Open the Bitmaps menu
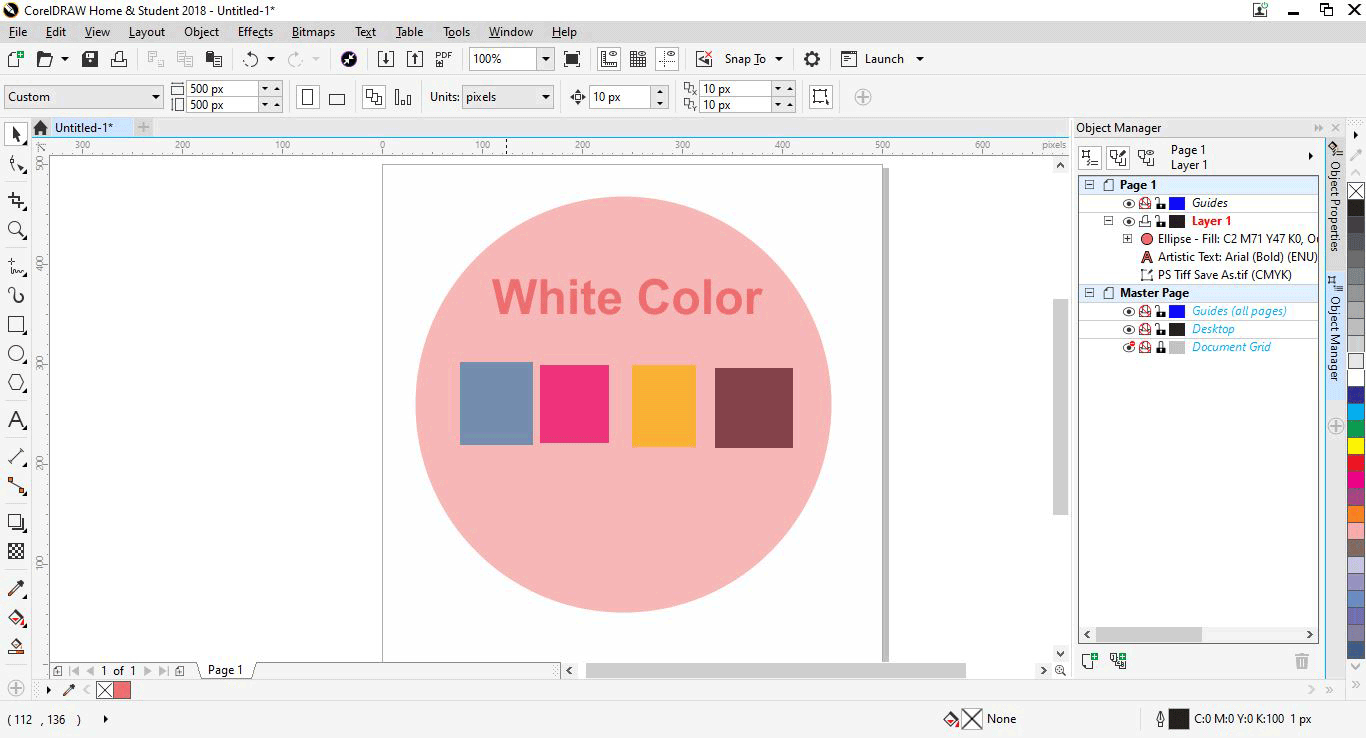The image size is (1366, 738). tap(312, 31)
